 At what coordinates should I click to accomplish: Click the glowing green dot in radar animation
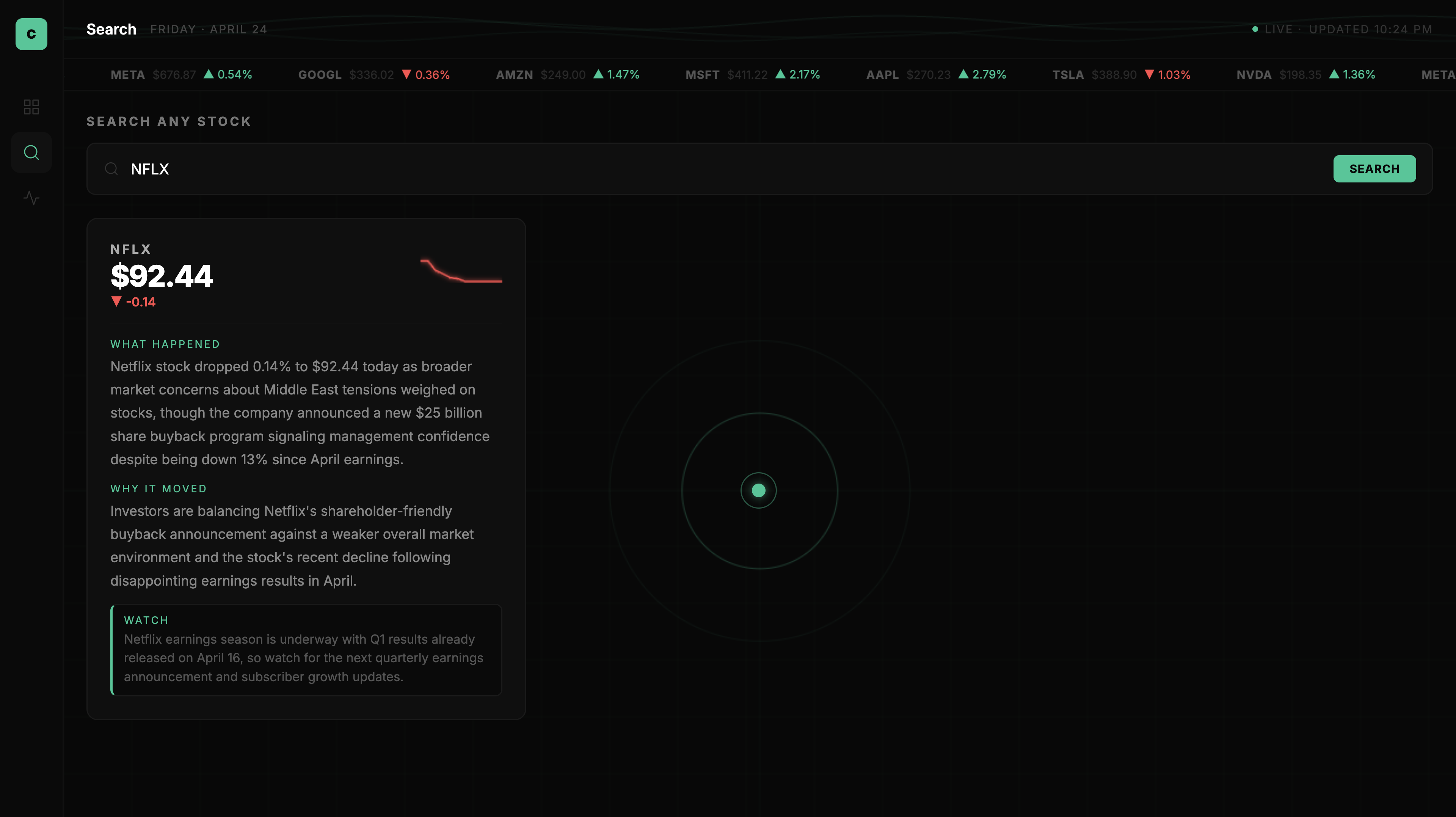758,490
